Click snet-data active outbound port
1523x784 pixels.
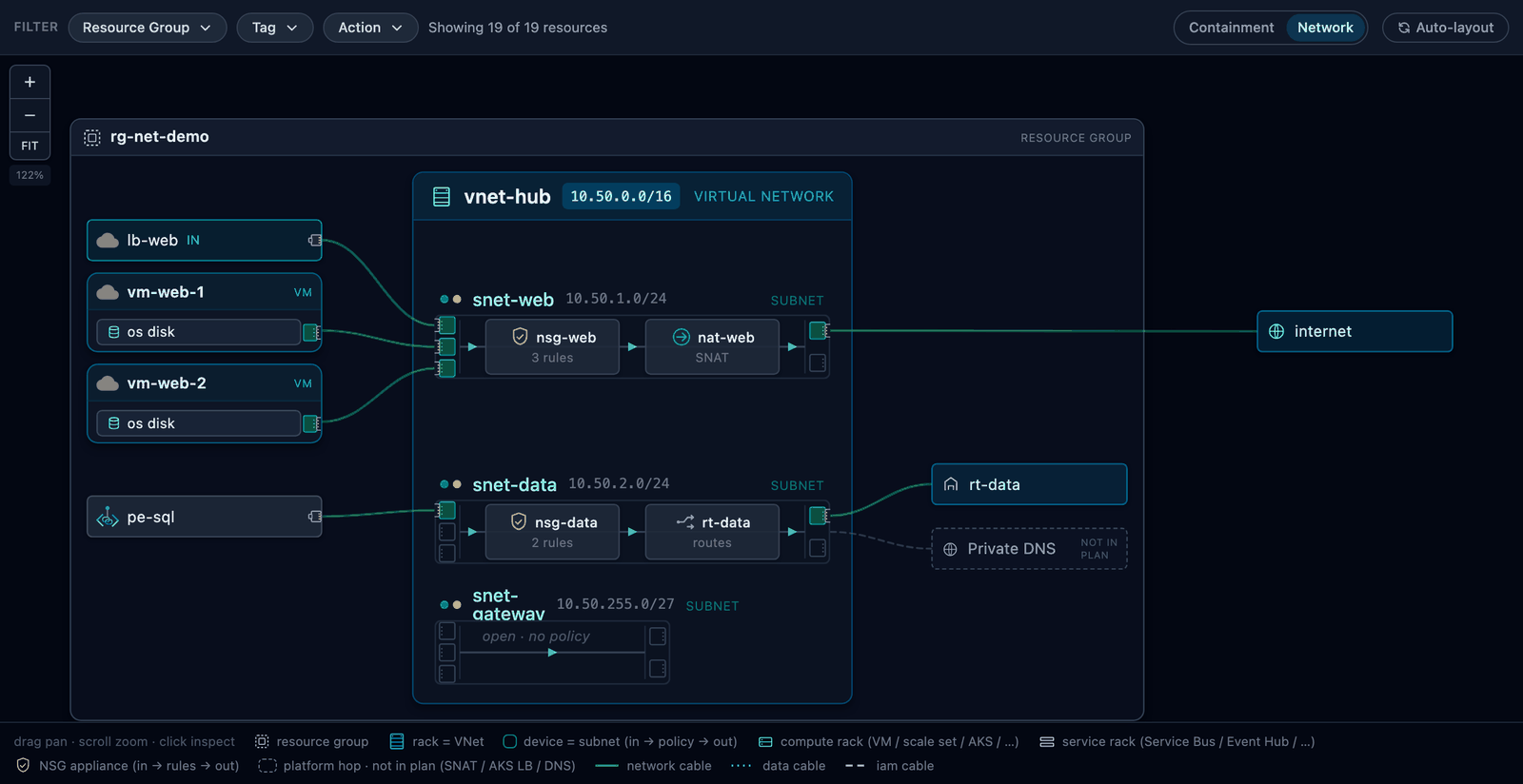point(819,516)
